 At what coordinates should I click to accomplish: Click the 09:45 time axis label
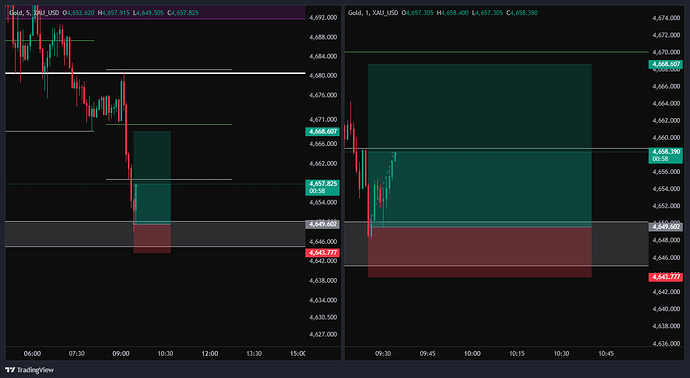click(427, 353)
